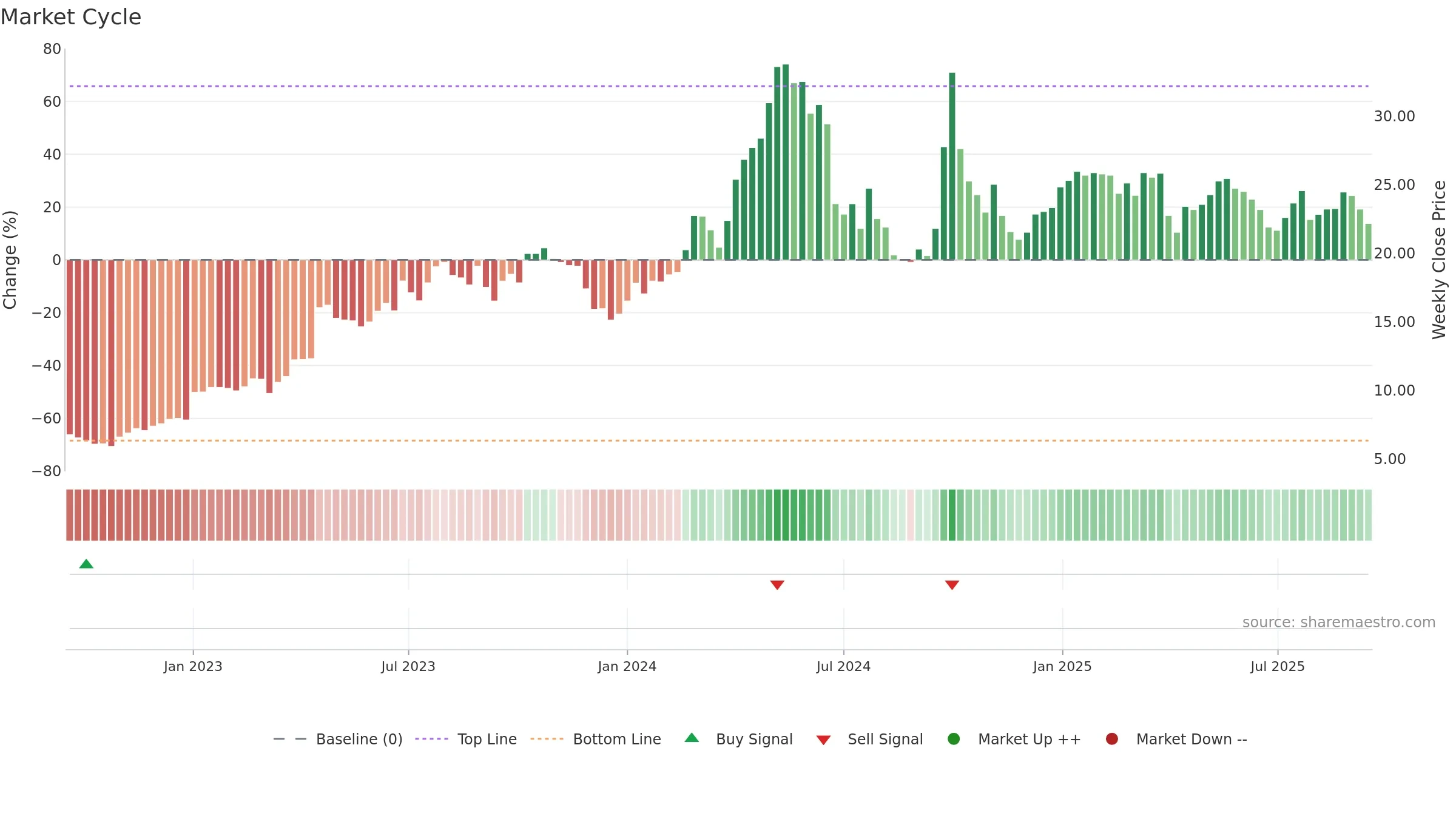The height and width of the screenshot is (819, 1456).
Task: Click the tall green spike bar near the second sell signal
Action: click(952, 166)
